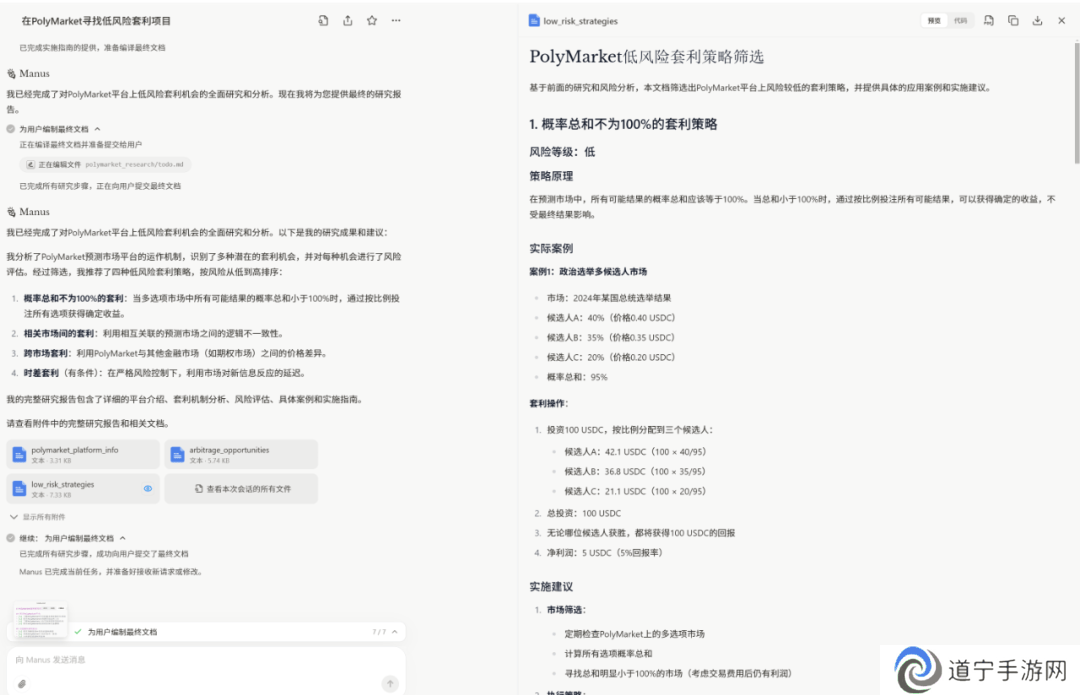The width and height of the screenshot is (1080, 695).
Task: Open the low_risk_strategies attachment card
Action: pos(83,489)
